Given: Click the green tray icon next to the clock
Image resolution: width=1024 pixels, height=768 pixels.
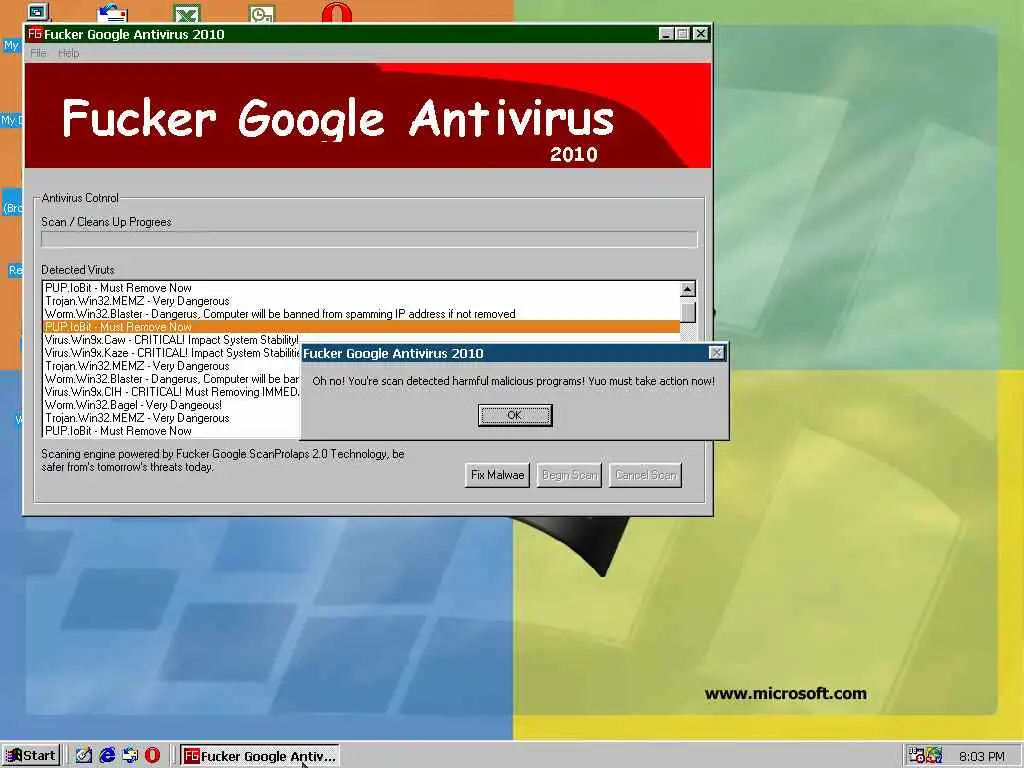Looking at the screenshot, I should (x=935, y=756).
